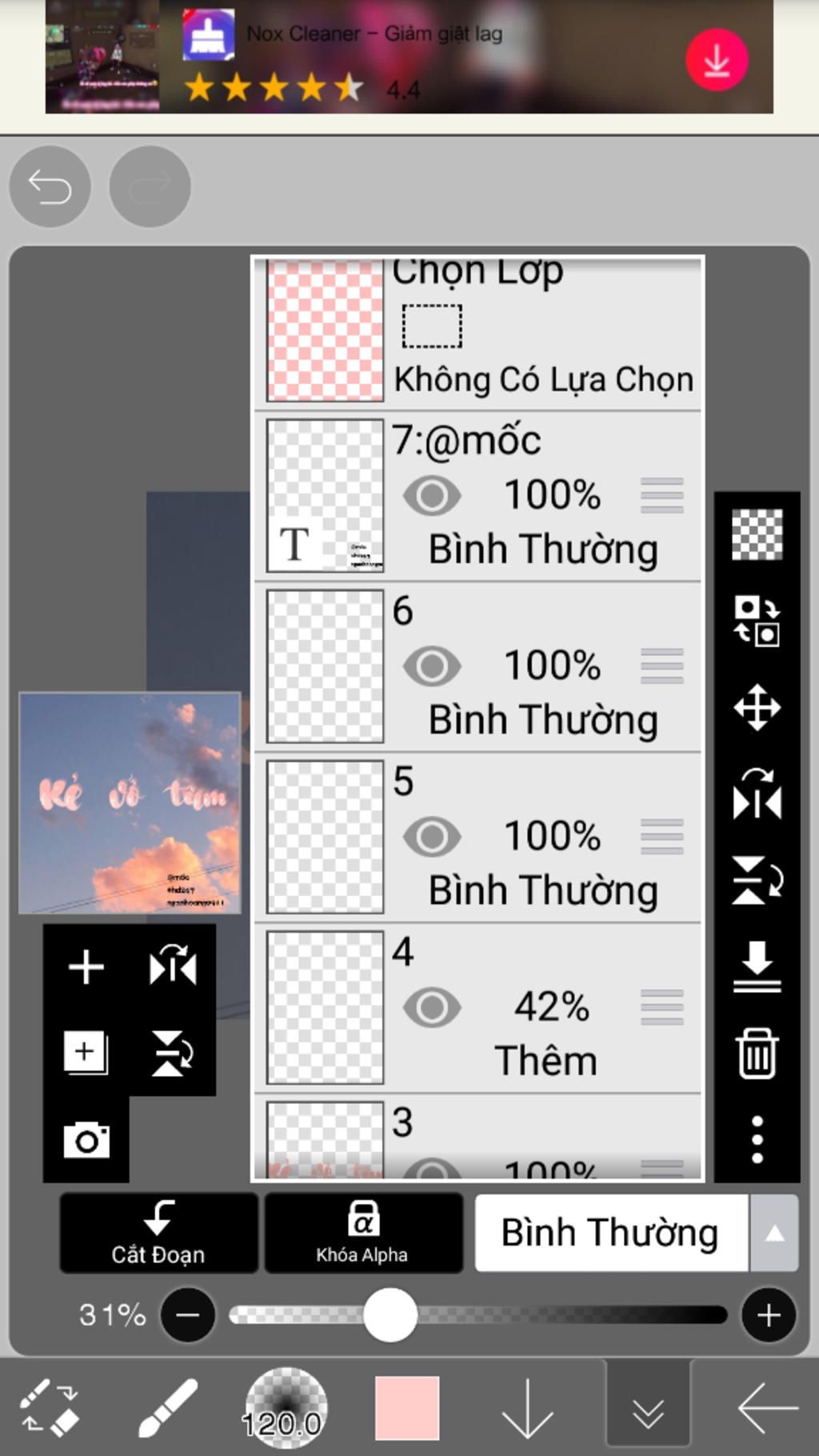The image size is (819, 1456).
Task: Select the move transform arrows icon
Action: tap(757, 708)
